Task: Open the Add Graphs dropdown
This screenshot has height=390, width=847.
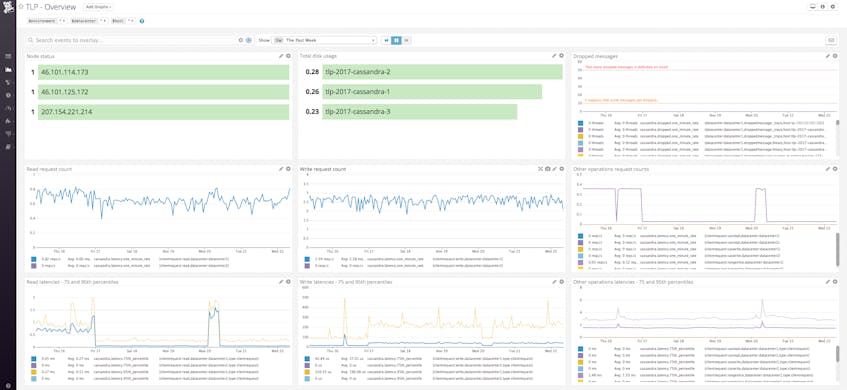Action: click(98, 7)
